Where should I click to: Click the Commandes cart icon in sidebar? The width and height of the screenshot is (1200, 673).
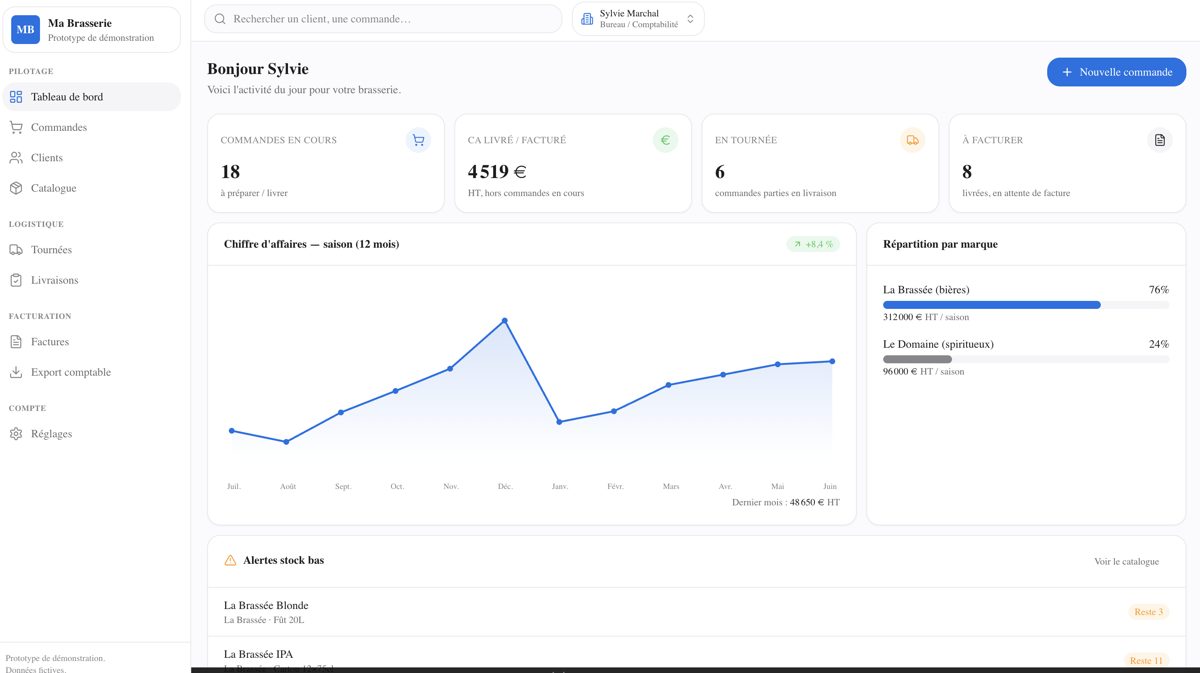(x=16, y=127)
